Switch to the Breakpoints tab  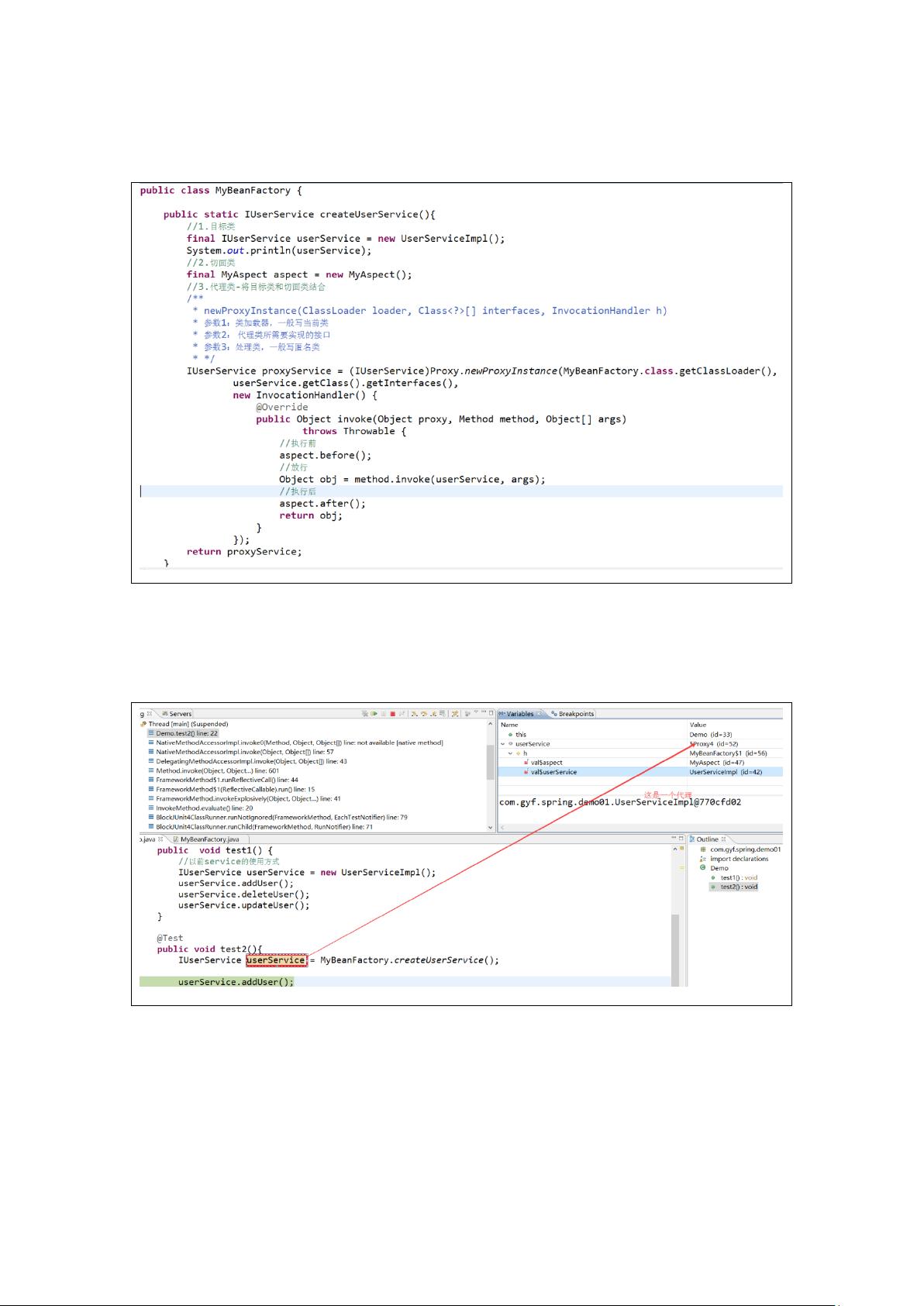[572, 714]
